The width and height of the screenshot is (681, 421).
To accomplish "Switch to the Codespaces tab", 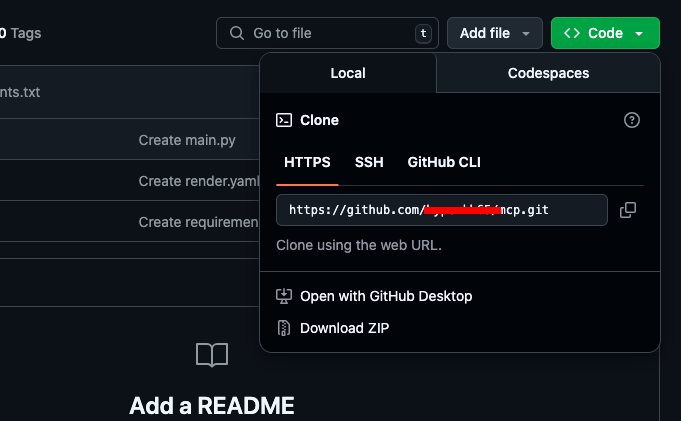I will pos(548,73).
